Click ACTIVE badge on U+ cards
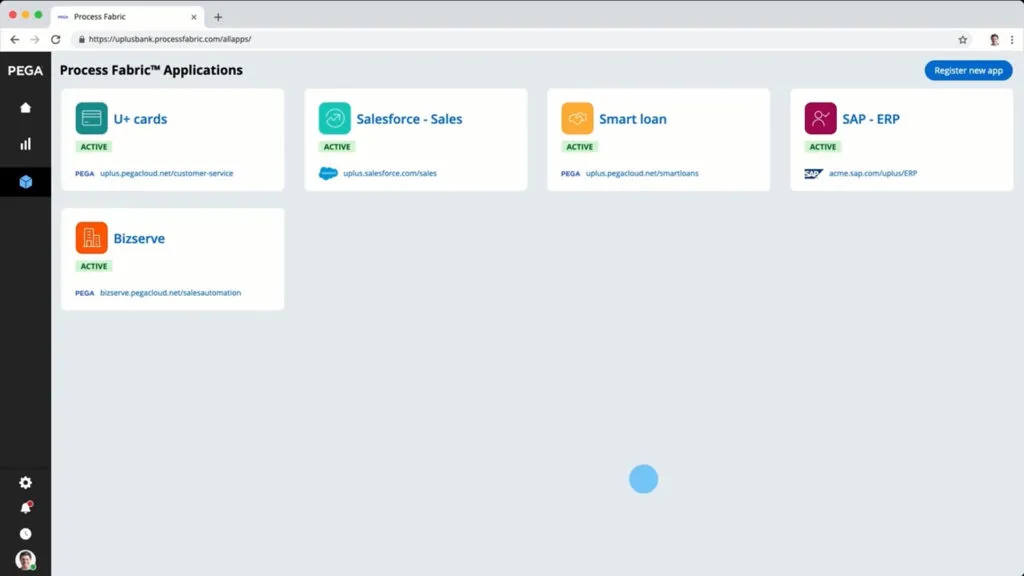 [x=94, y=147]
